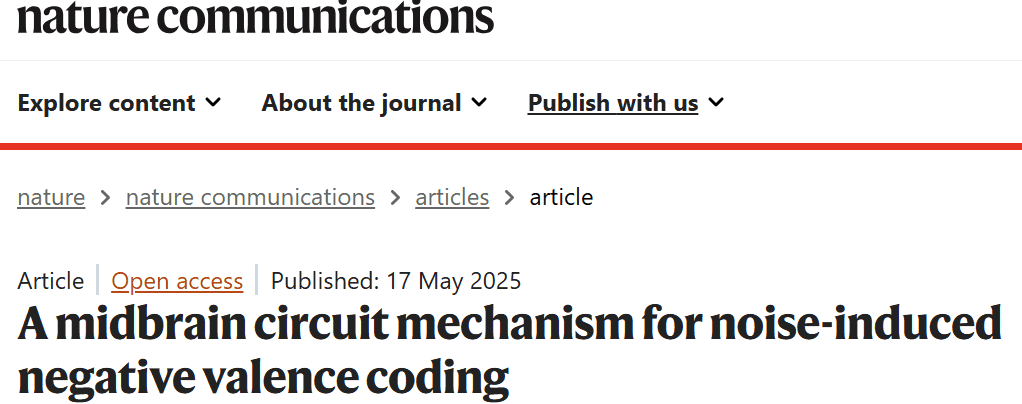The image size is (1022, 404).
Task: Click the Published: 17 May 2025 date
Action: click(x=396, y=281)
